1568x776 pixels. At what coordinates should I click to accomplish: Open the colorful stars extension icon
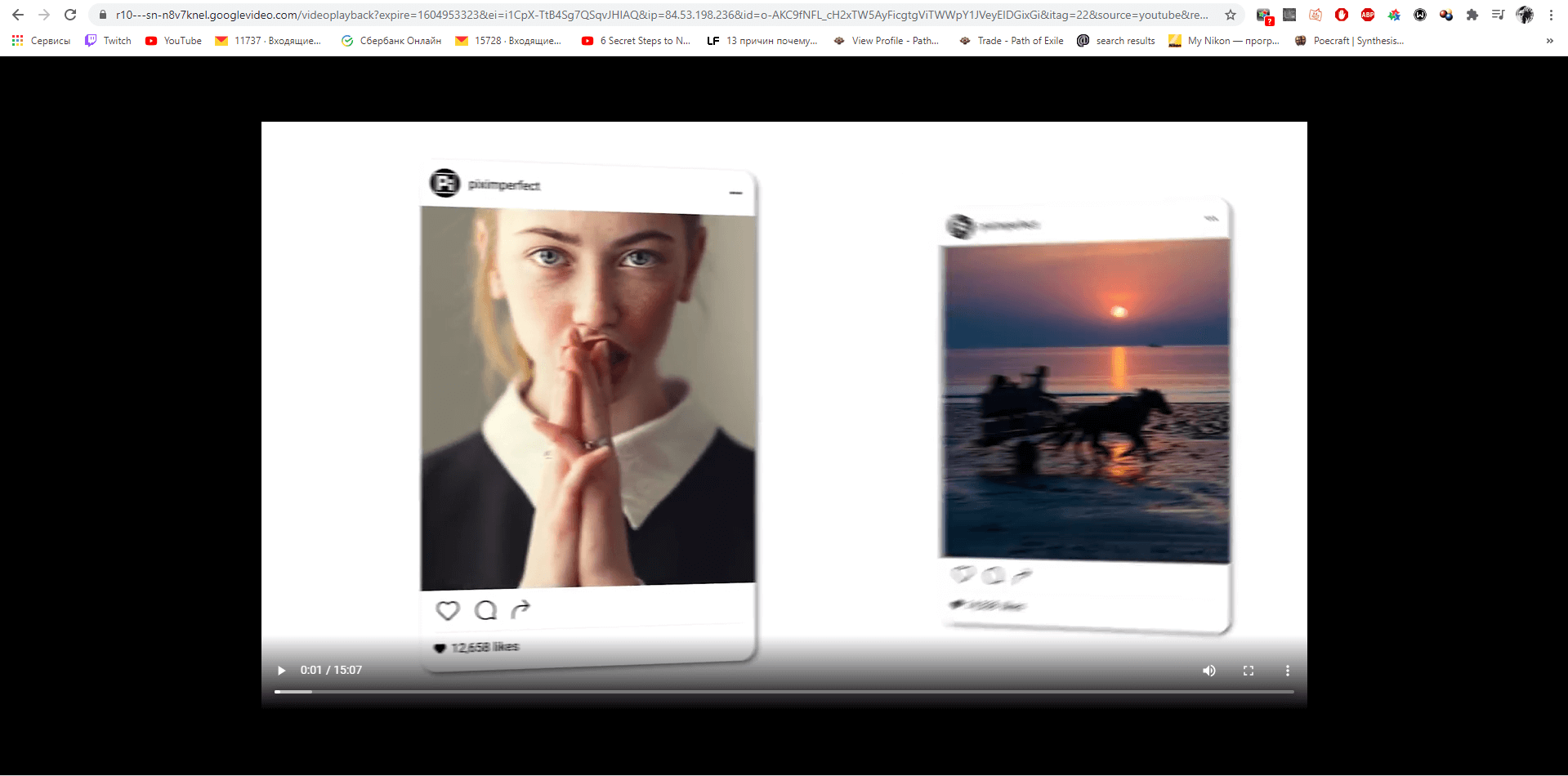point(1394,15)
